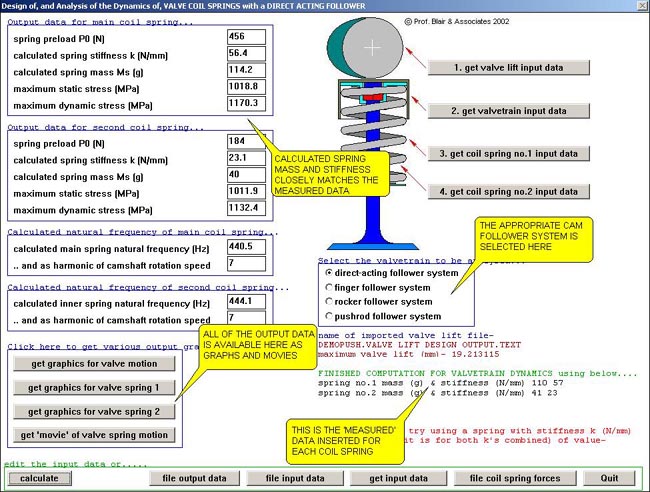Screen dimensions: 650x492
Task: Click file input data button
Action: coord(295,478)
